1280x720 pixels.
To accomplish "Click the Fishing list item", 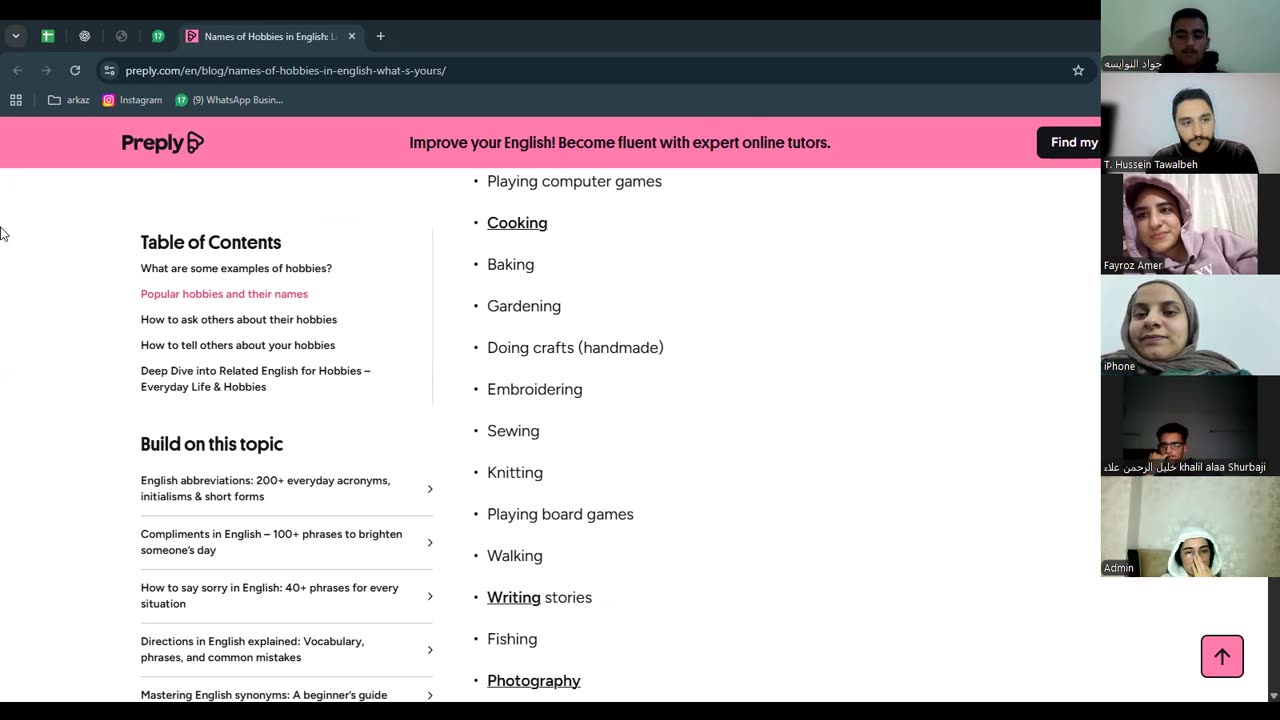I will [512, 639].
